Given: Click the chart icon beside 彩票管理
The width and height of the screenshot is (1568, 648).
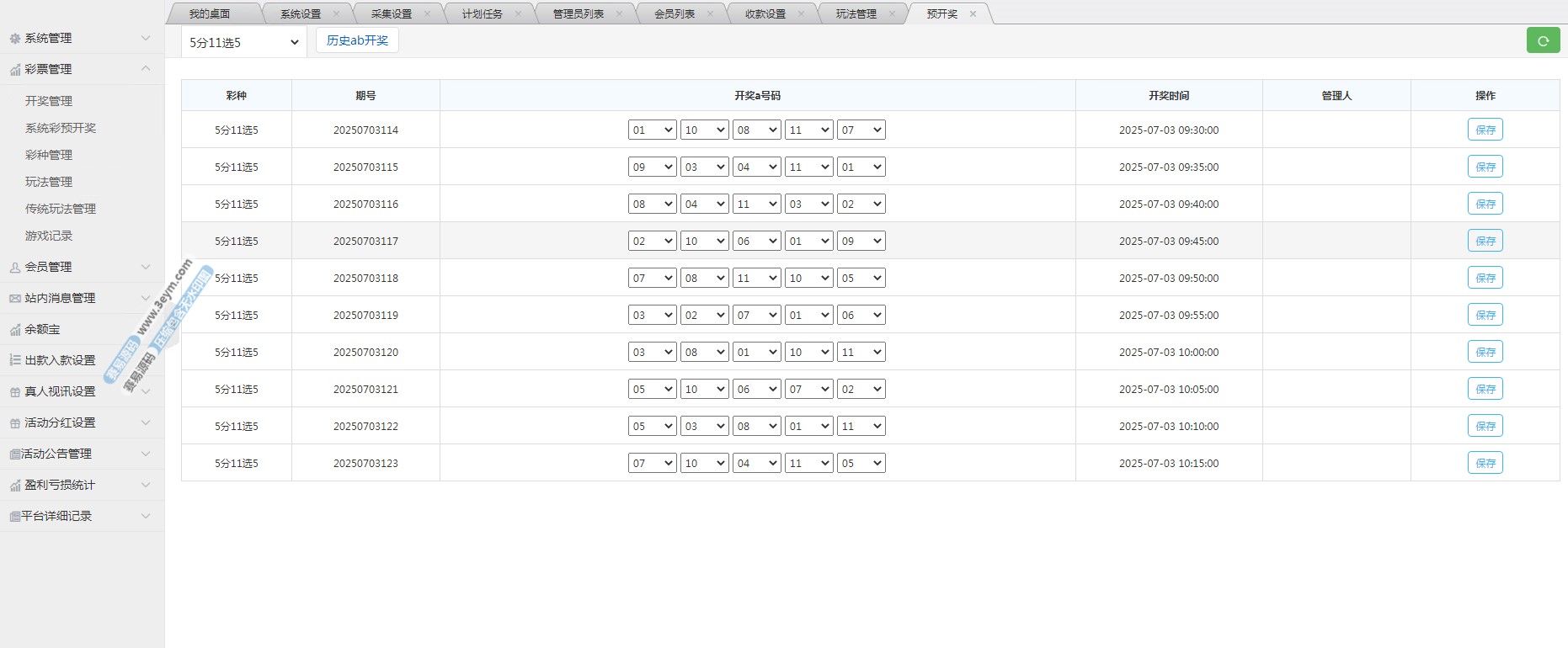Looking at the screenshot, I should click(x=14, y=70).
